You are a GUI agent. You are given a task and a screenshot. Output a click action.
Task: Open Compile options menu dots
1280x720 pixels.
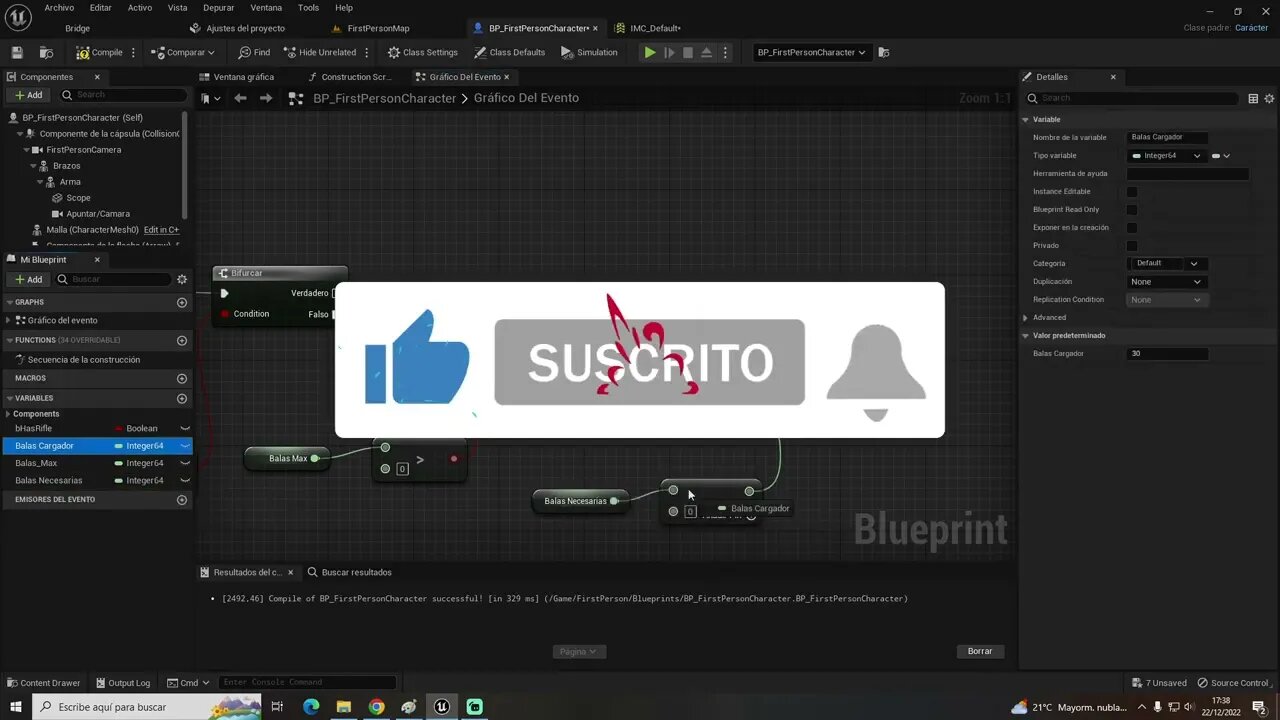(x=133, y=52)
